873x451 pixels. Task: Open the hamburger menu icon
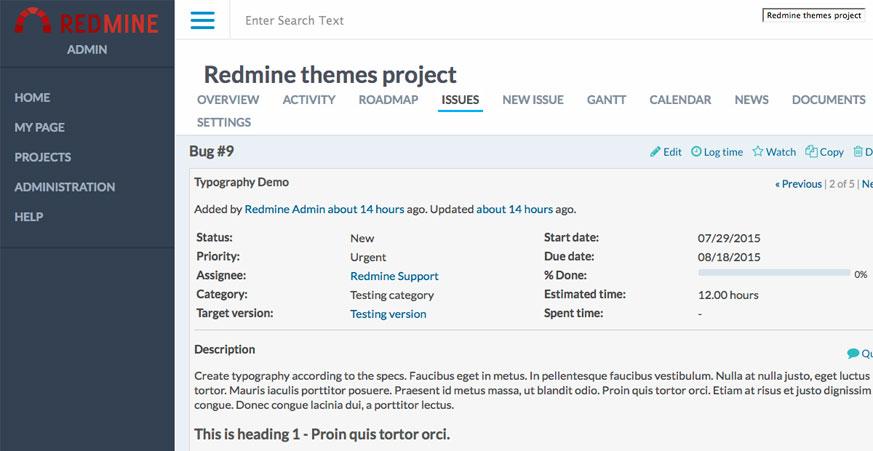(202, 20)
